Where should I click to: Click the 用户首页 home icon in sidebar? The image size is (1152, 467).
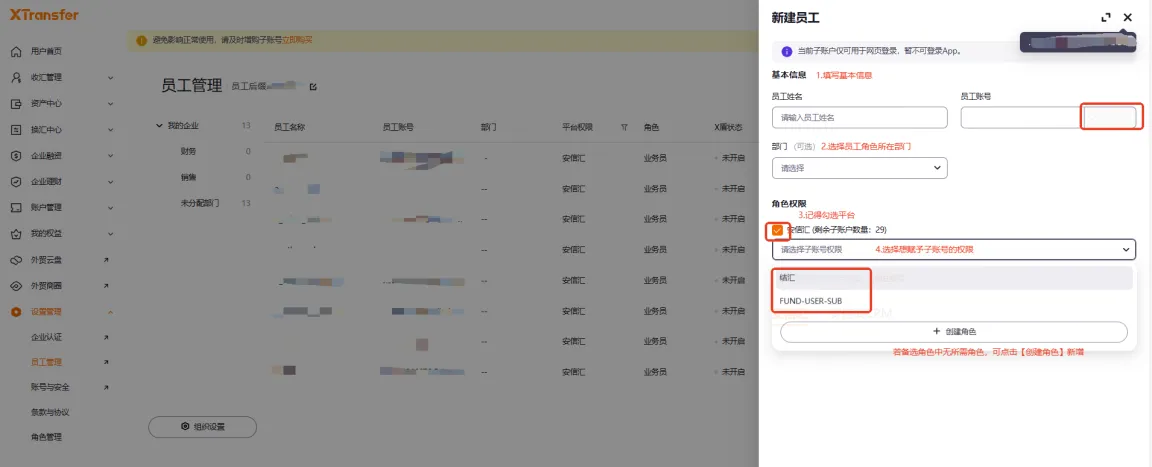pyautogui.click(x=16, y=51)
